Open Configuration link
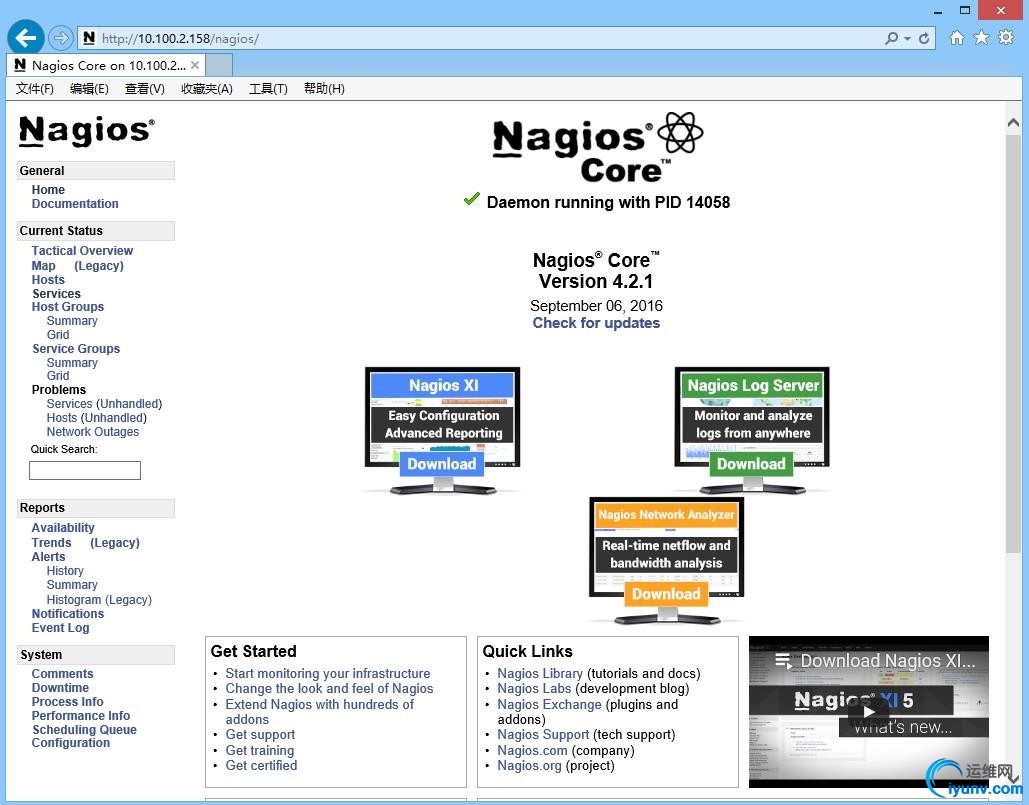 [x=71, y=743]
